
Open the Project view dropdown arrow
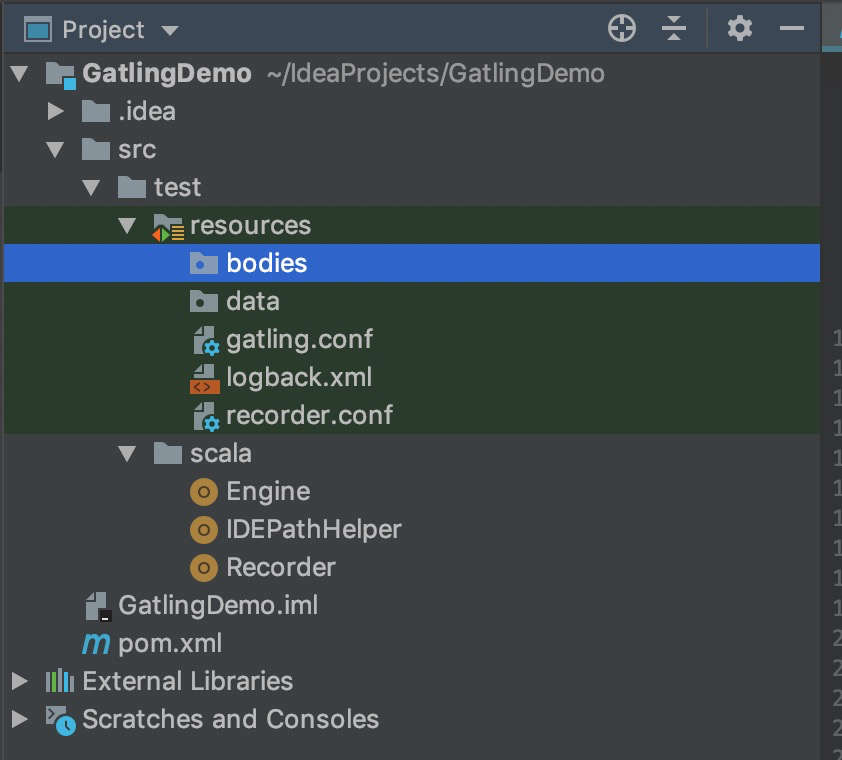[170, 31]
